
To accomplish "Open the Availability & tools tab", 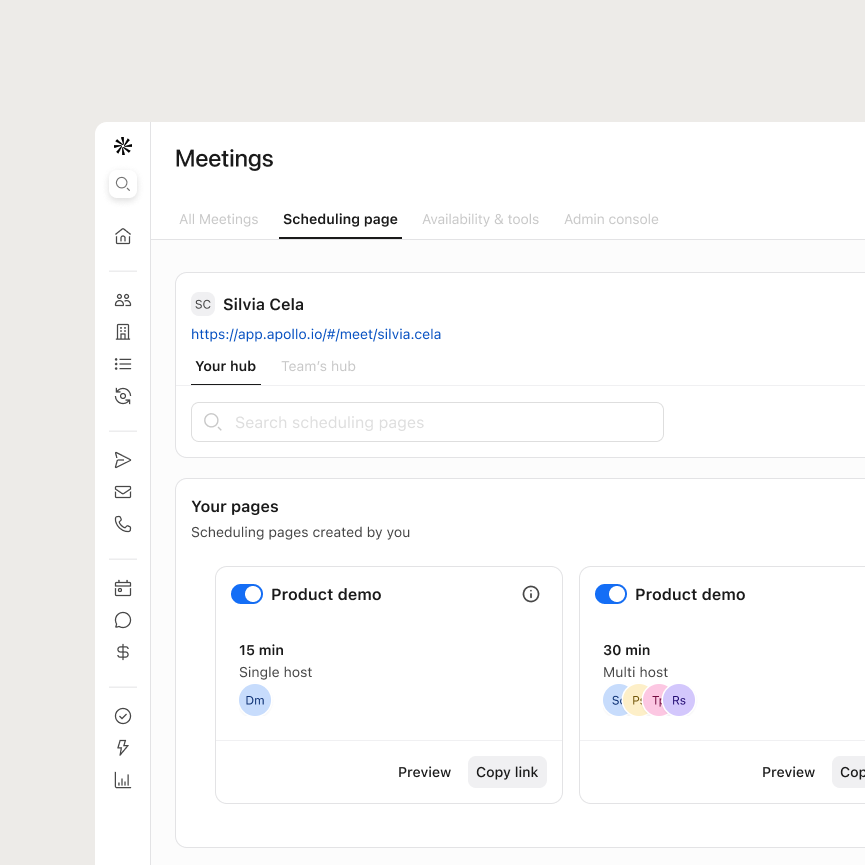I will click(480, 219).
